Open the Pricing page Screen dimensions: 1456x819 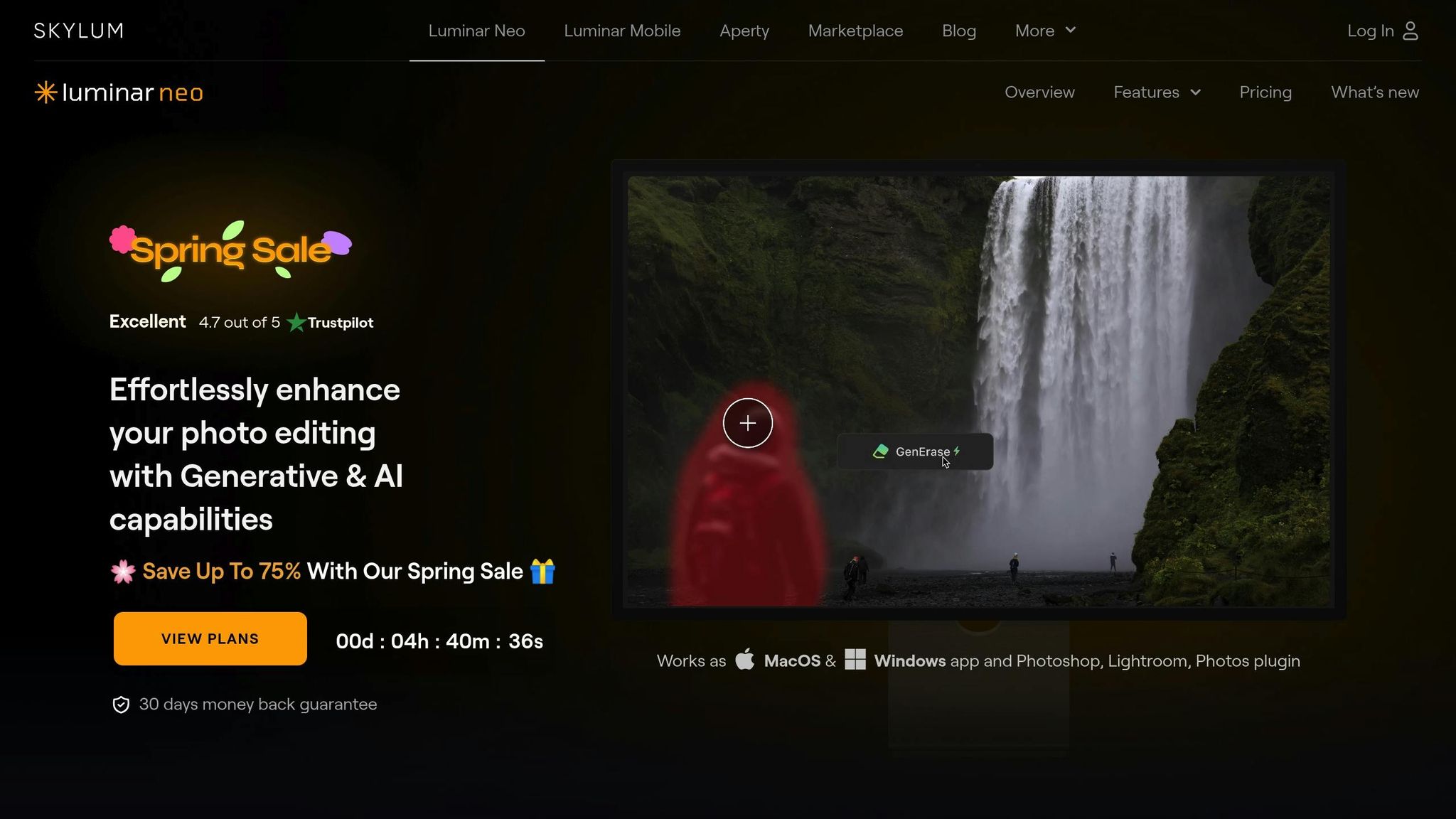(x=1265, y=92)
